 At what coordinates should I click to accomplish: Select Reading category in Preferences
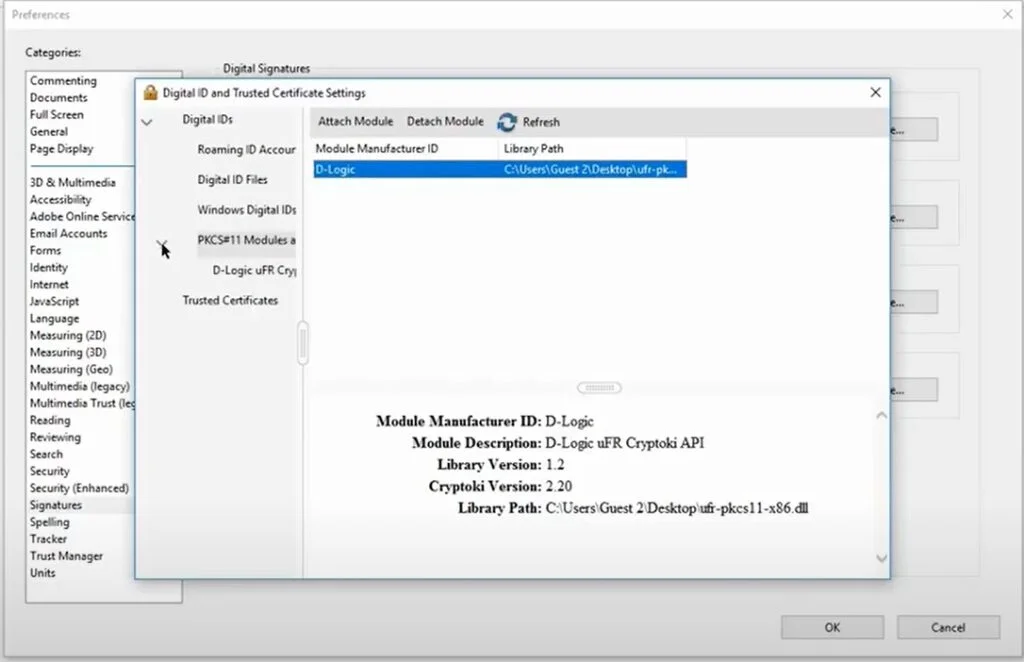(50, 420)
